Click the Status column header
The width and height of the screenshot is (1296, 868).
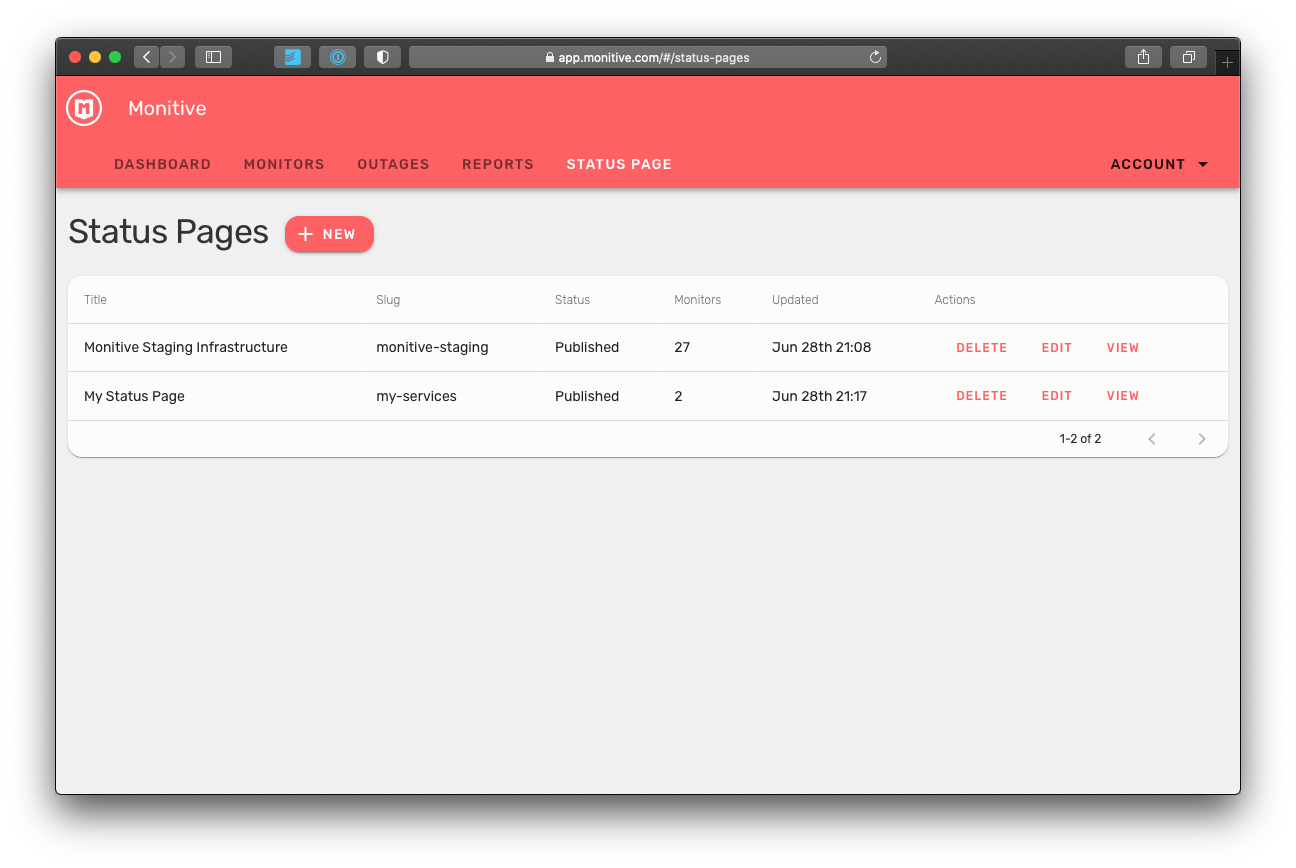[572, 300]
